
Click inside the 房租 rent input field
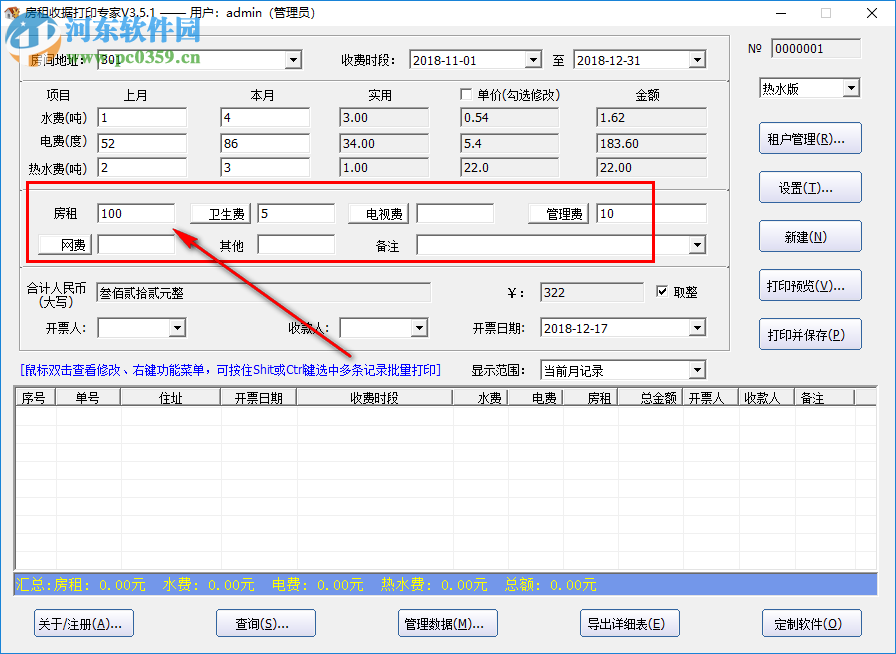(135, 212)
